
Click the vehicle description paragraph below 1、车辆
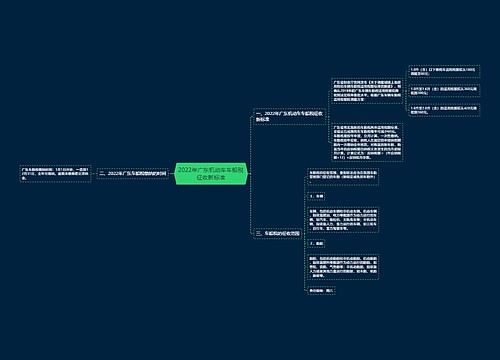pos(343,220)
